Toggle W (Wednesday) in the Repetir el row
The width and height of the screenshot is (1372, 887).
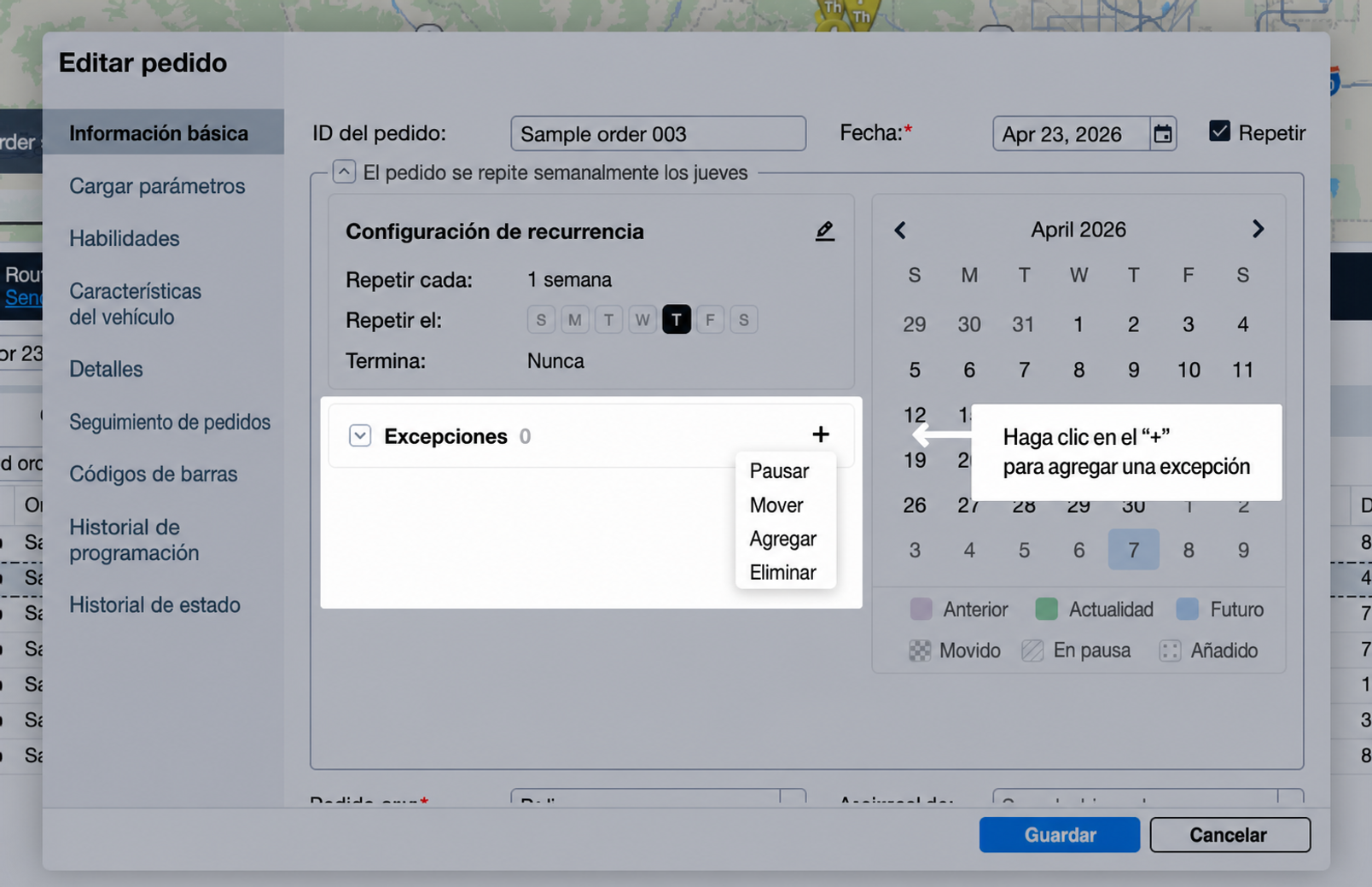click(x=642, y=320)
